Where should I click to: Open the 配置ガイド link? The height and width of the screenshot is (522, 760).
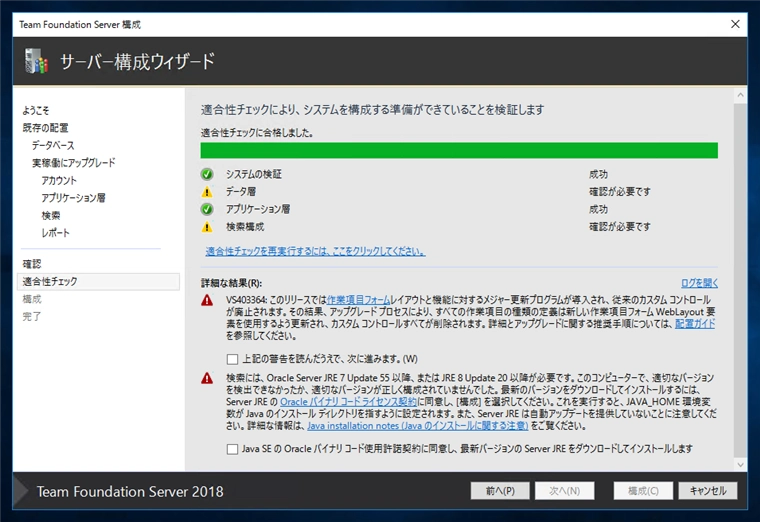[695, 324]
